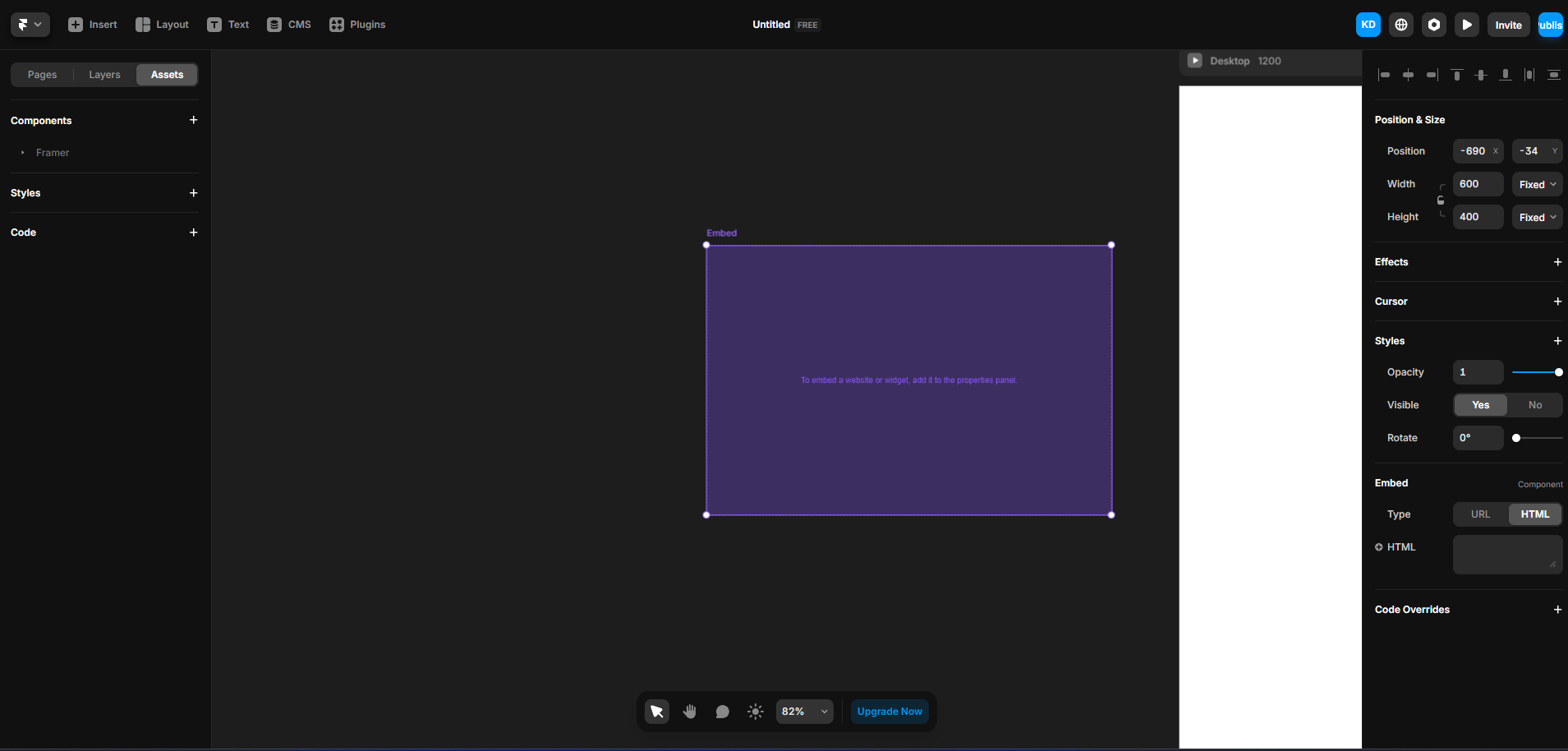1568x751 pixels.
Task: Open the globe site settings icon
Action: coord(1400,25)
